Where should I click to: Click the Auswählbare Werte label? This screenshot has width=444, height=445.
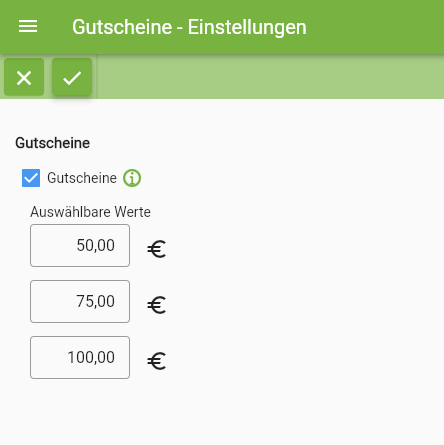90,212
